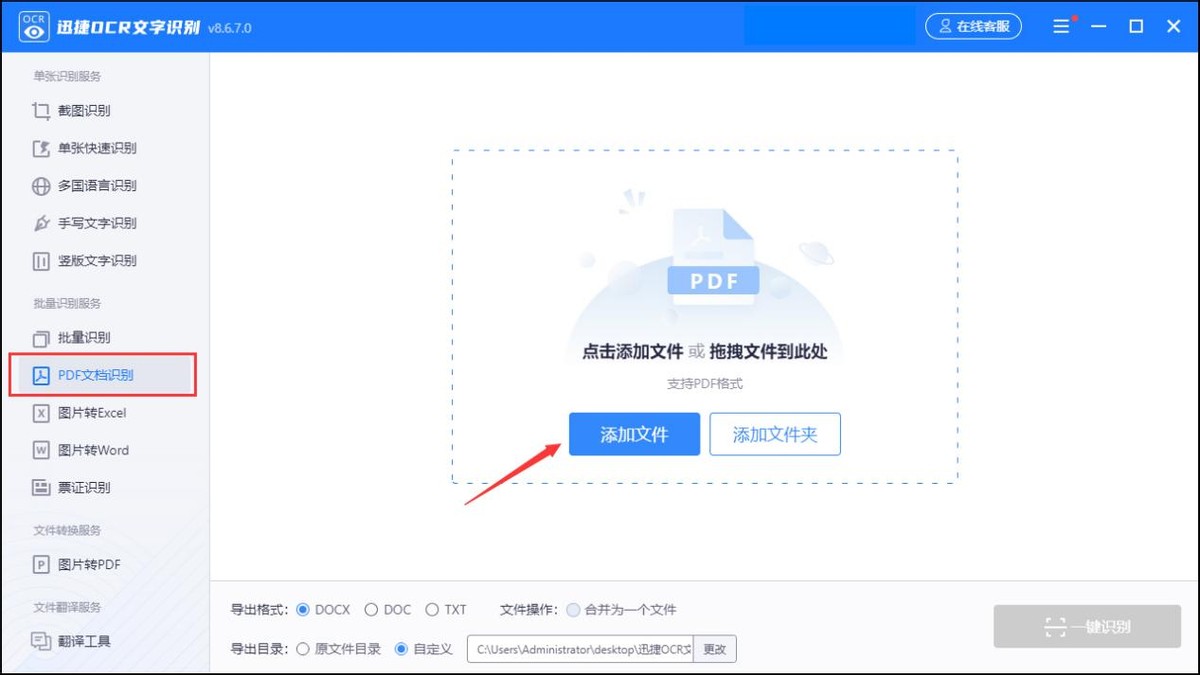Select 原文件目录 as export directory
Screen dimensions: 1200x675
[302, 648]
